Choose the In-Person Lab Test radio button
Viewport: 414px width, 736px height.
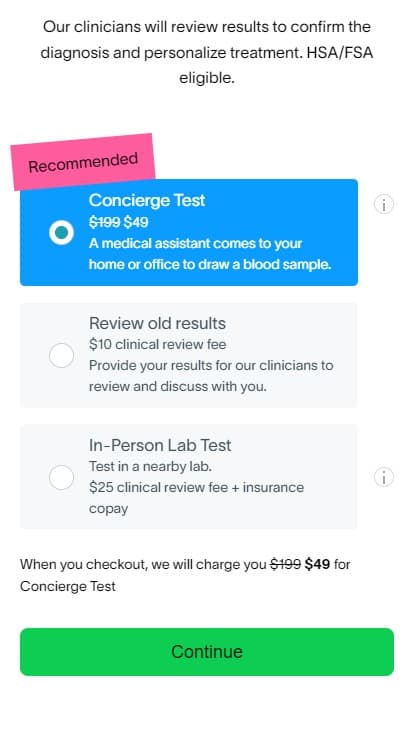click(61, 477)
